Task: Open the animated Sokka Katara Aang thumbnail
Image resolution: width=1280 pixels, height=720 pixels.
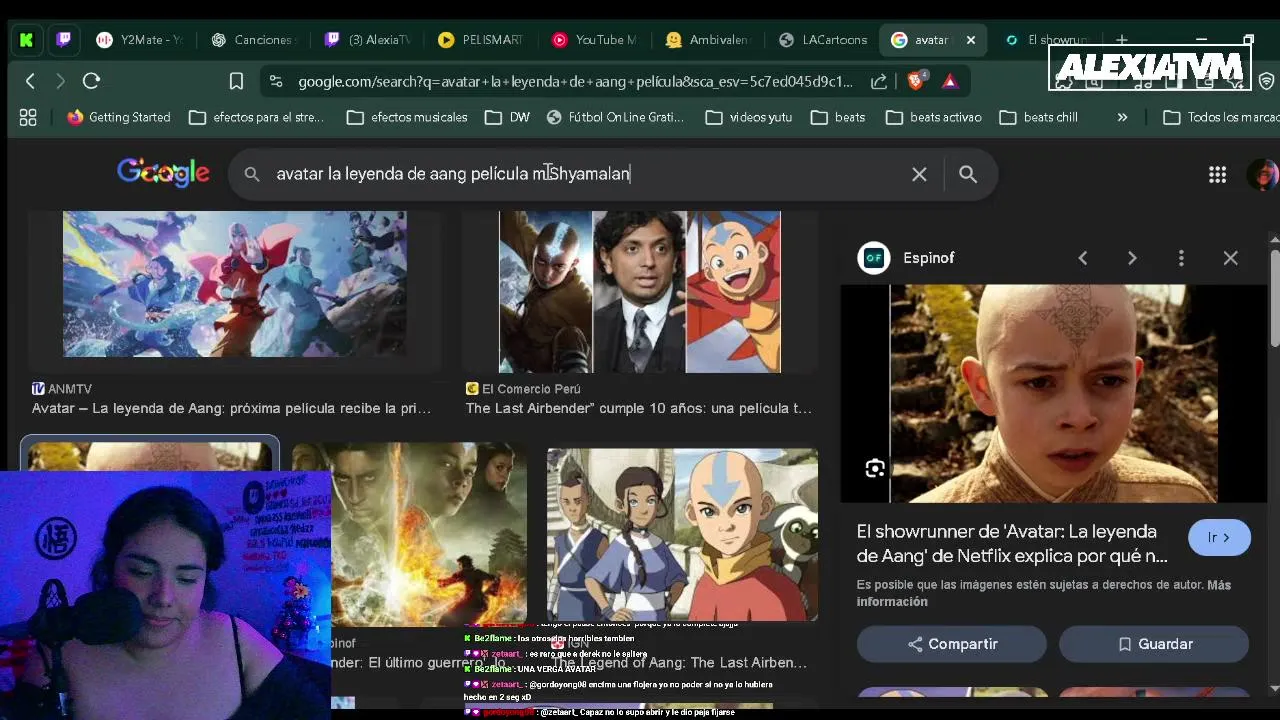Action: (x=682, y=535)
